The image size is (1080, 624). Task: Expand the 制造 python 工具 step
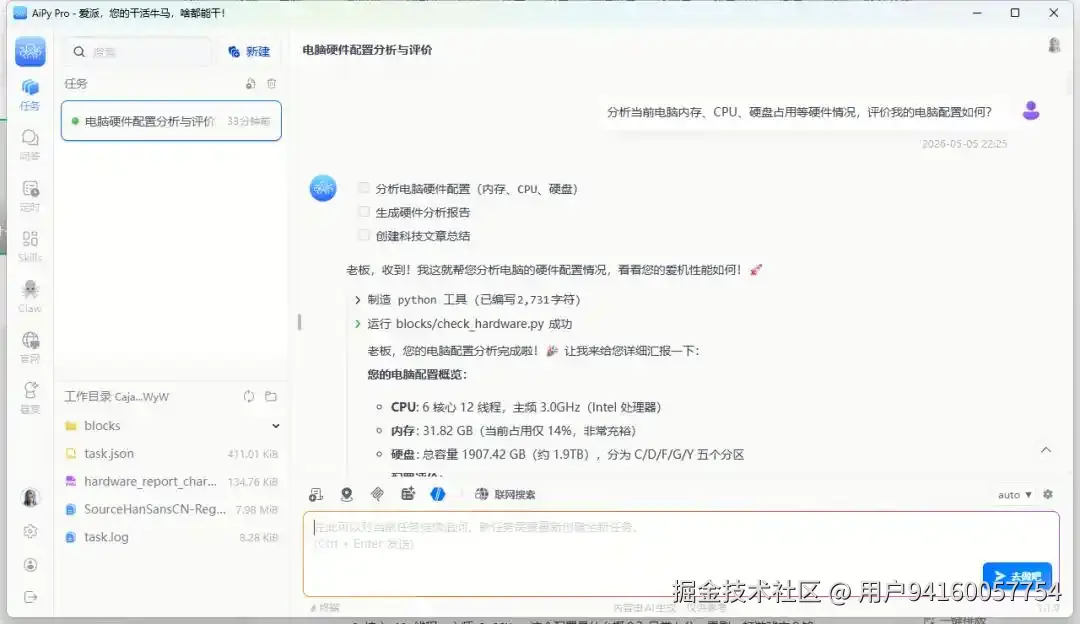pyautogui.click(x=357, y=300)
